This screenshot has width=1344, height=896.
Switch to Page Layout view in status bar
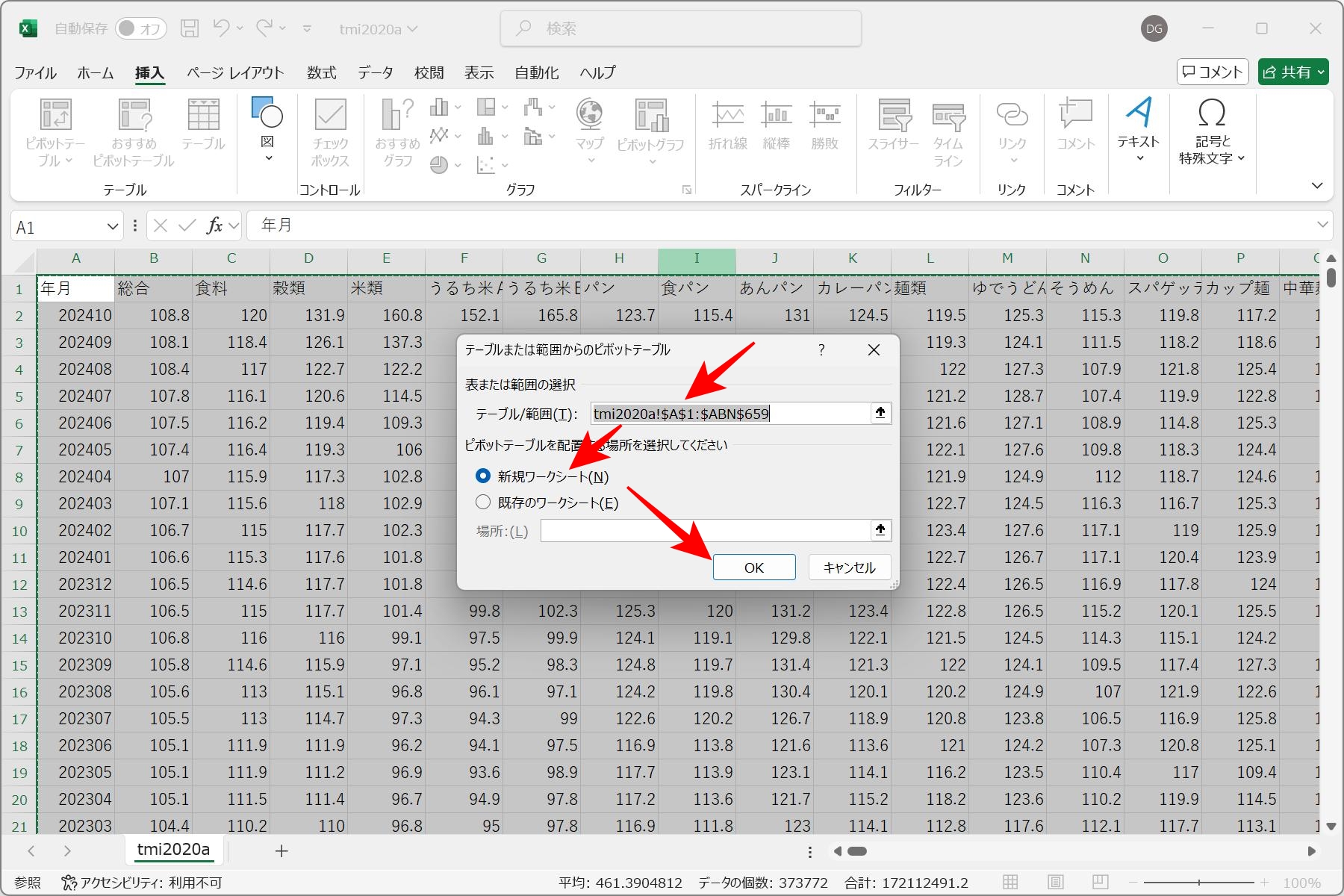pyautogui.click(x=1055, y=883)
